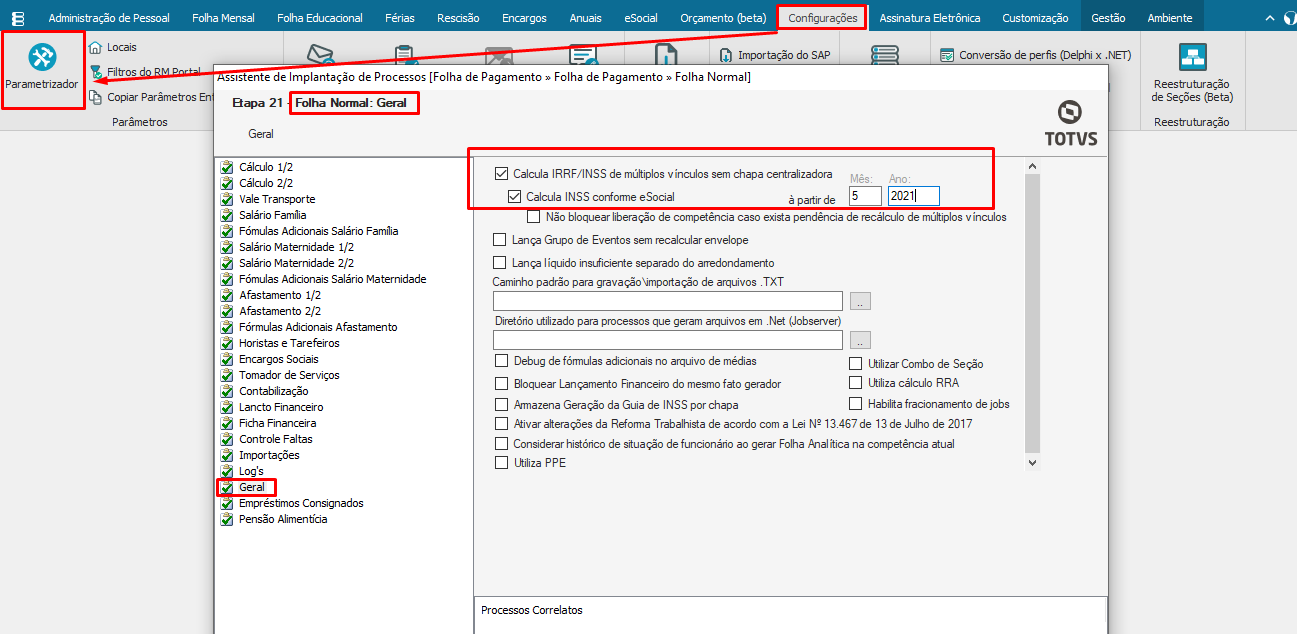The height and width of the screenshot is (634, 1297).
Task: Enable Utilizar Combo de Seção
Action: click(x=856, y=364)
